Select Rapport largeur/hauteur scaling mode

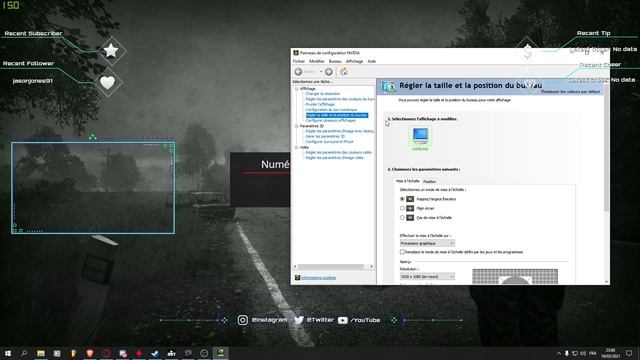pyautogui.click(x=402, y=199)
